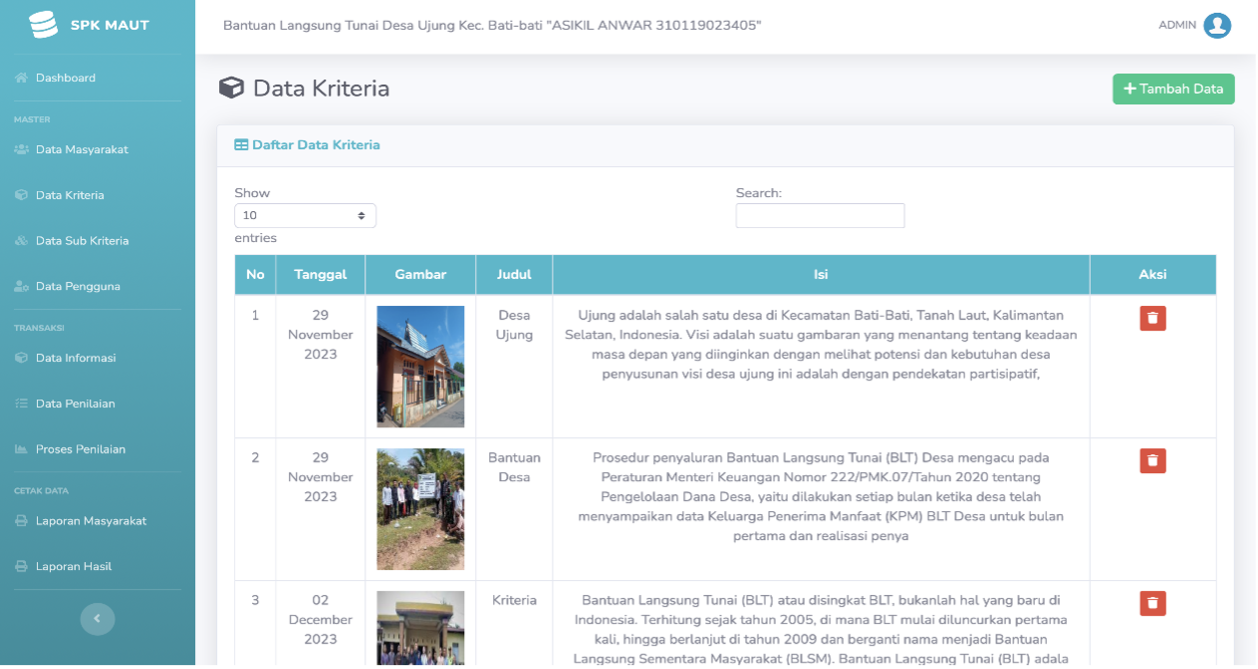1258x669 pixels.
Task: Click the SPK MAUT logo icon
Action: 43,25
